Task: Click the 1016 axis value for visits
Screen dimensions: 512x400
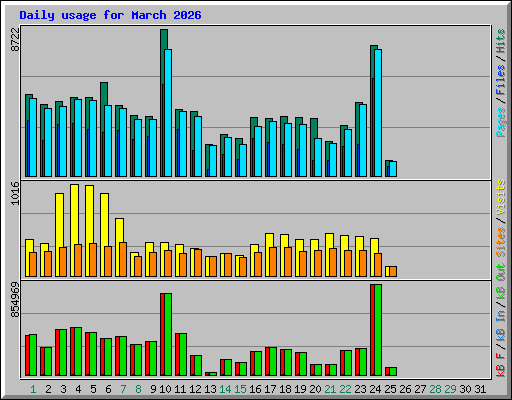Action: pyautogui.click(x=15, y=193)
